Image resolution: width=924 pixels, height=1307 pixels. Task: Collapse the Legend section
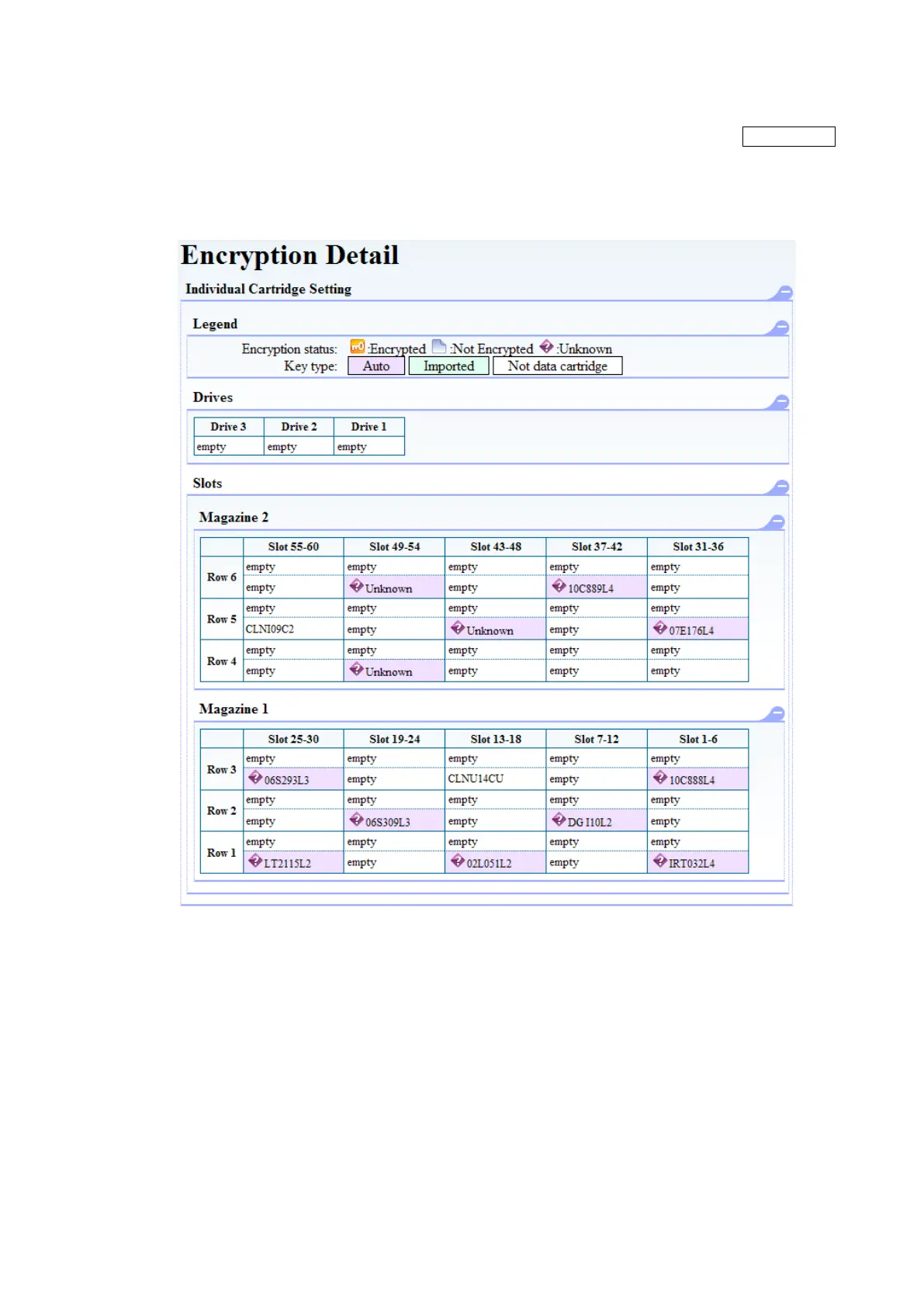tap(781, 327)
